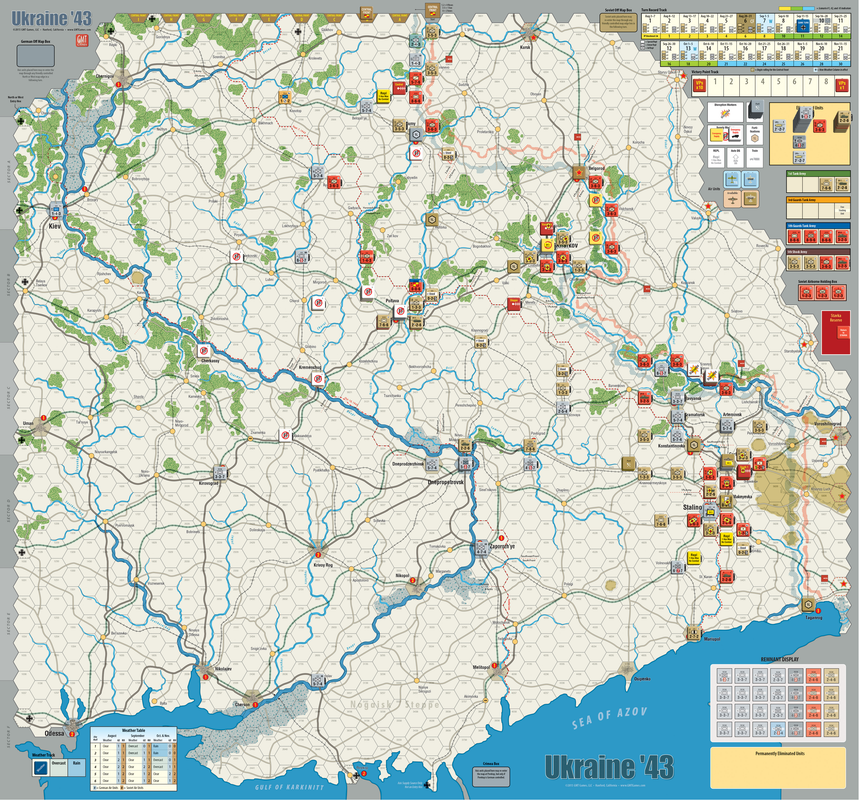Click the Dnepropetrovsk city label

(445, 482)
